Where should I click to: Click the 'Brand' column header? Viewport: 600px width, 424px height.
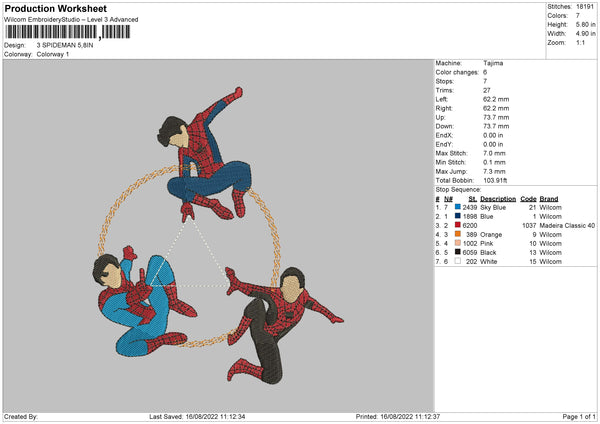549,199
